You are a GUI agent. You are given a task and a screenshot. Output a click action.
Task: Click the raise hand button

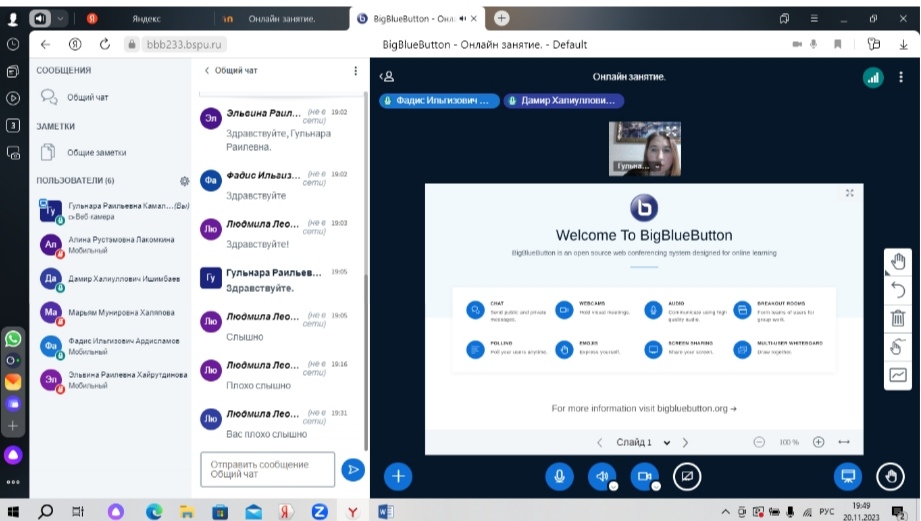coord(888,476)
